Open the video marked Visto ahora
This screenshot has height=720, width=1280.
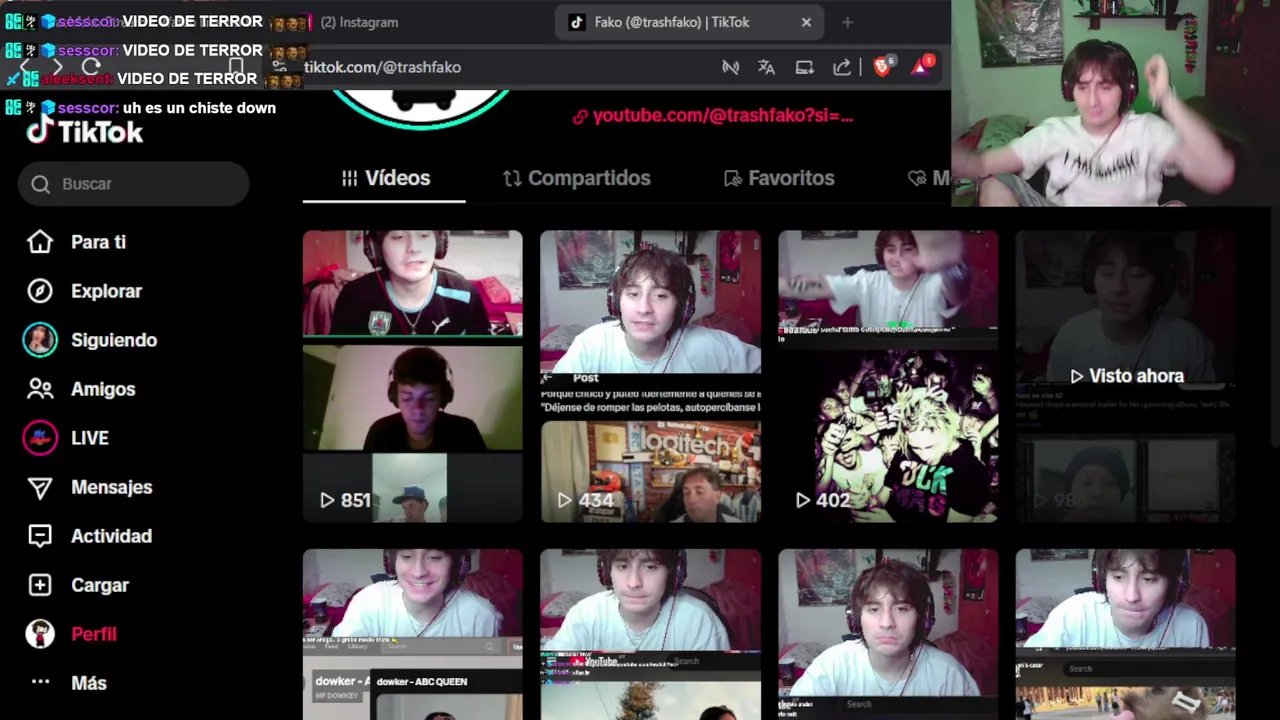point(1126,376)
